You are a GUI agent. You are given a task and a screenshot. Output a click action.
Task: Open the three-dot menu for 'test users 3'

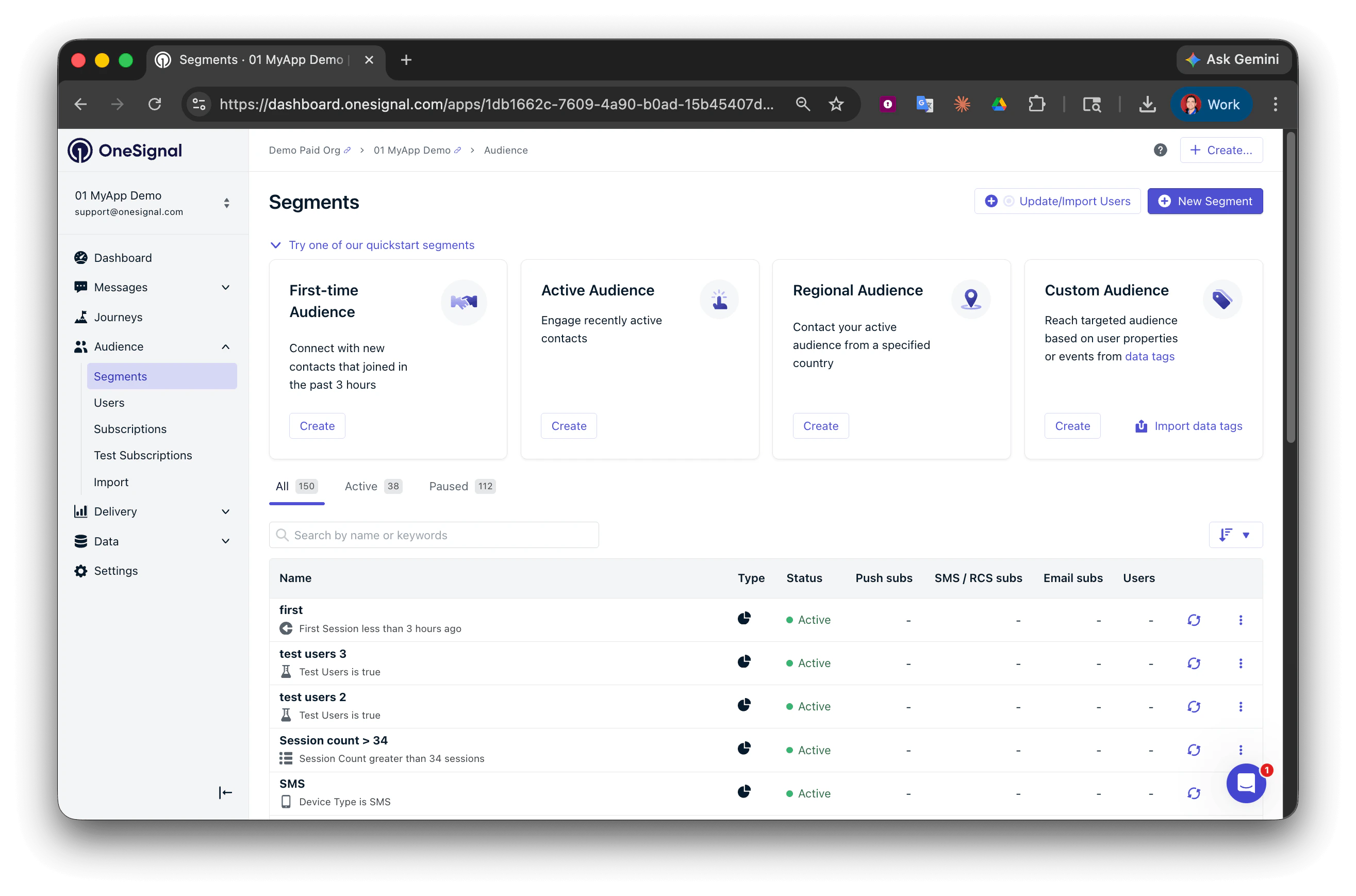tap(1240, 663)
